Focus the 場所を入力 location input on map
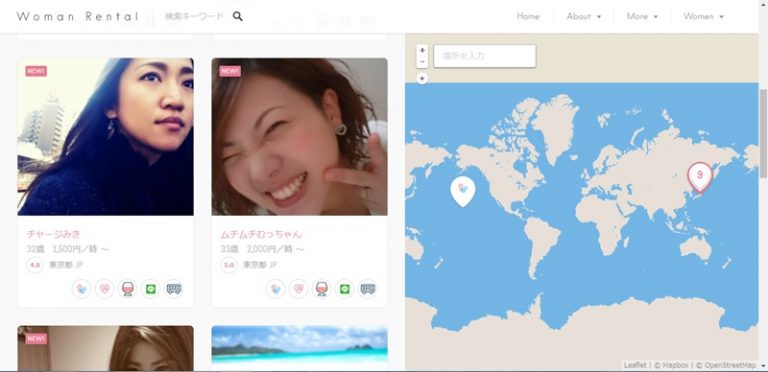Image resolution: width=768 pixels, height=372 pixels. pos(485,56)
